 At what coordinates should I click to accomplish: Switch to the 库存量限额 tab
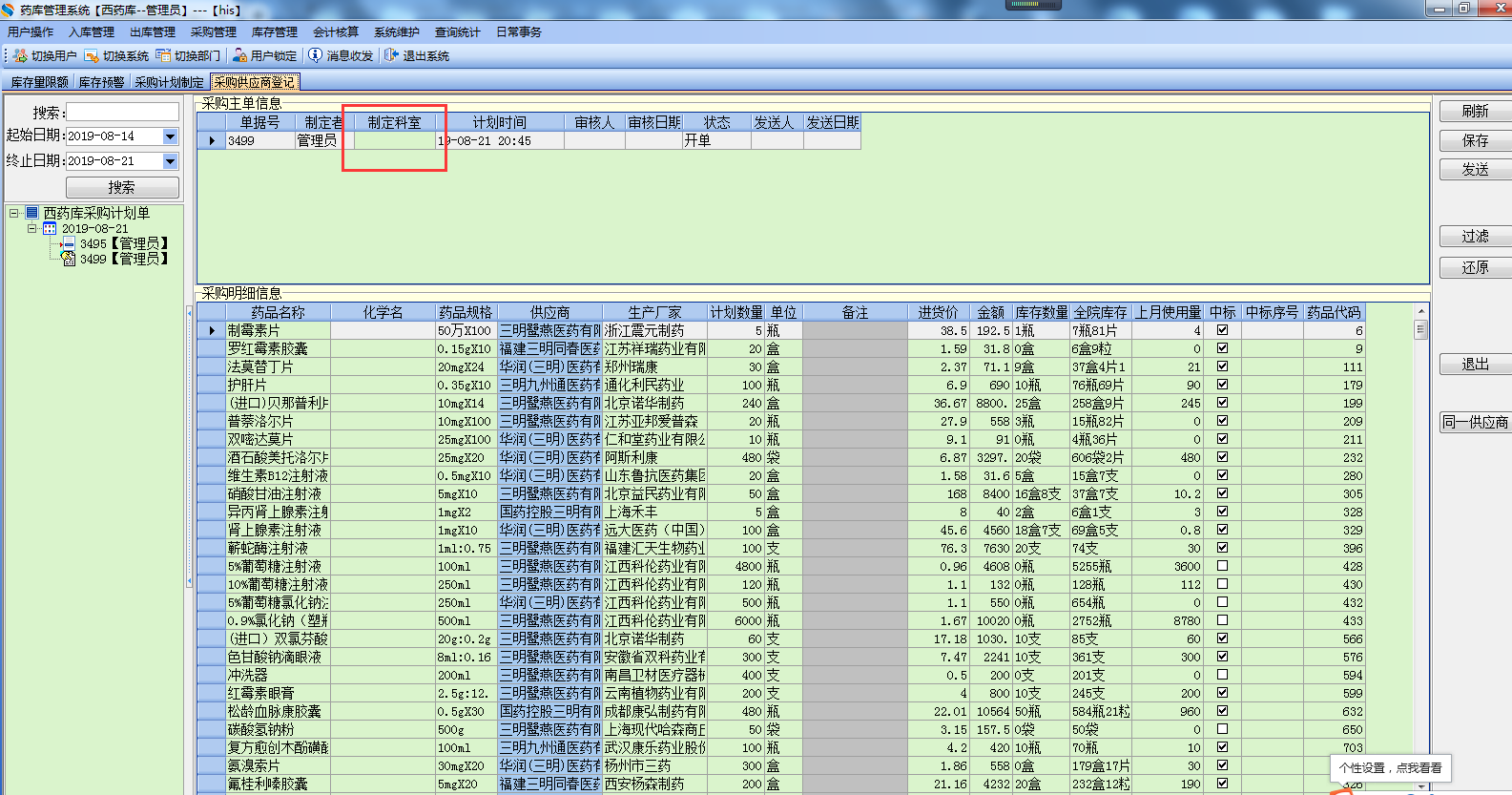(39, 82)
